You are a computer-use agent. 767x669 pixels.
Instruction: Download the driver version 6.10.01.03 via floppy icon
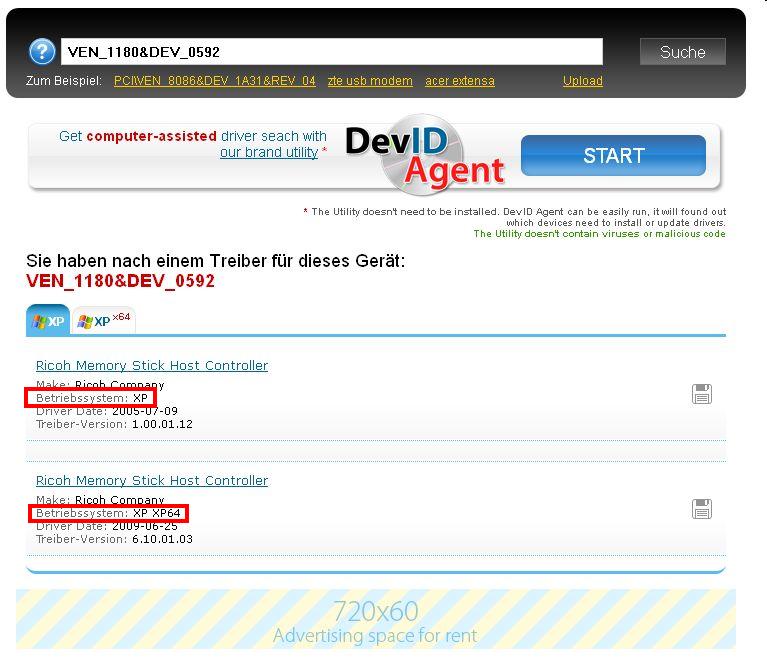click(701, 509)
